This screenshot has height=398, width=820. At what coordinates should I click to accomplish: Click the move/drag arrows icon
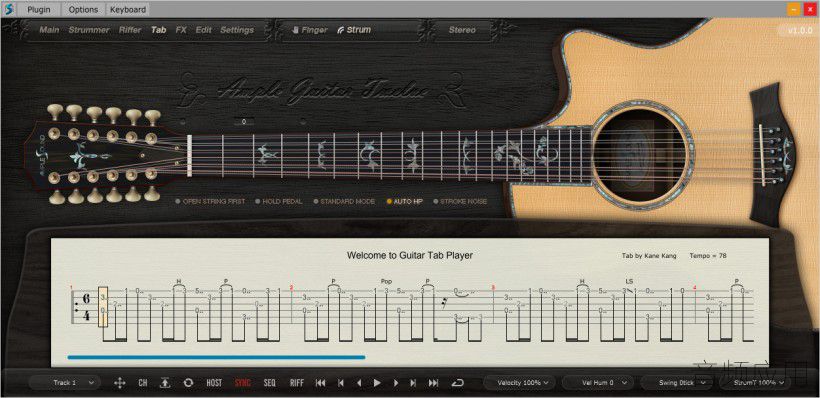coord(119,383)
